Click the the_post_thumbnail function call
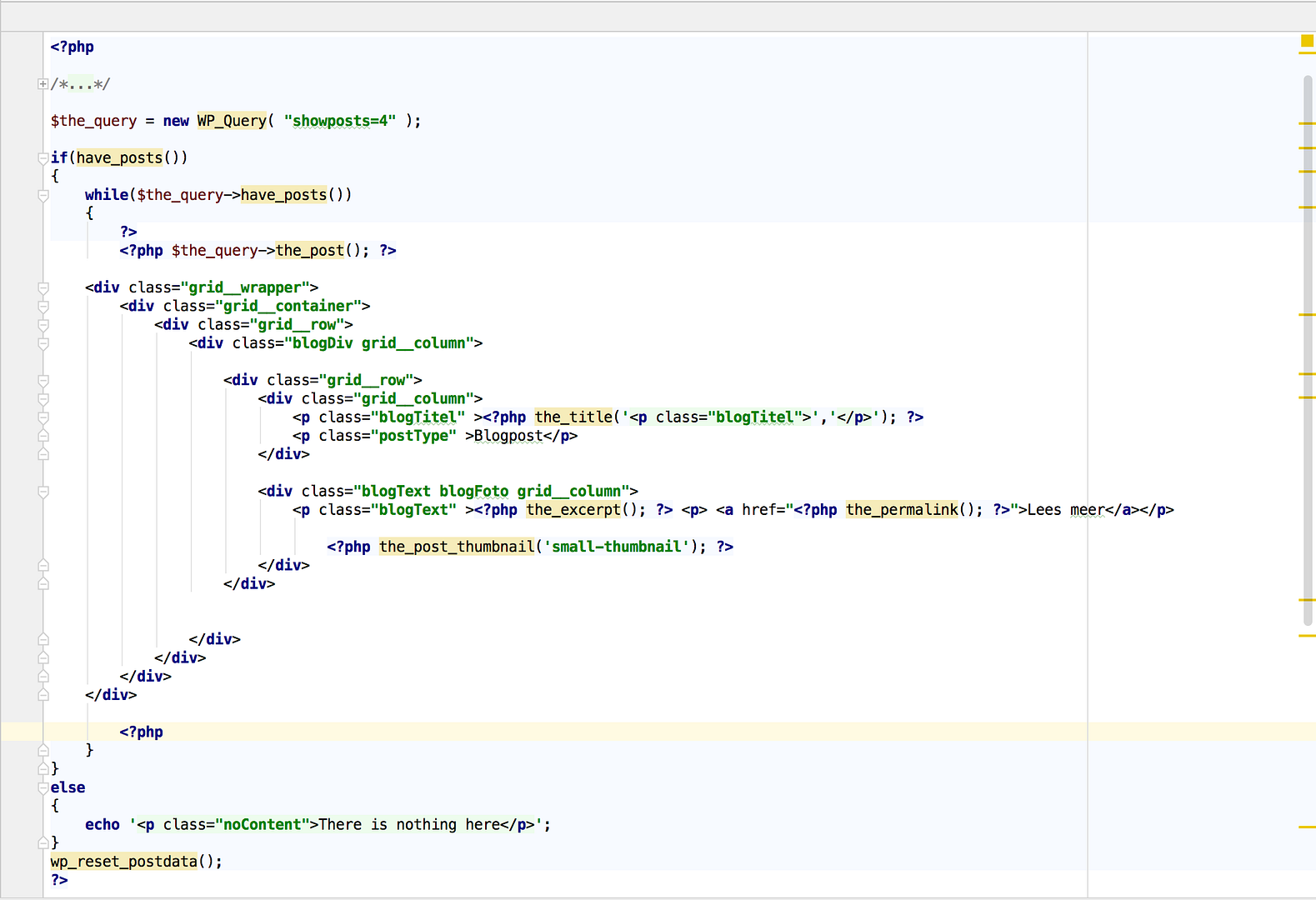 point(456,547)
